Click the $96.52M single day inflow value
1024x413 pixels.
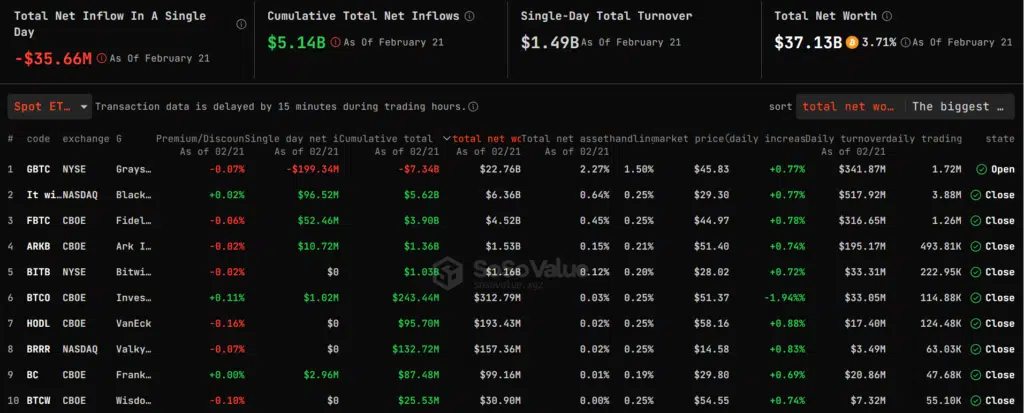coord(318,195)
